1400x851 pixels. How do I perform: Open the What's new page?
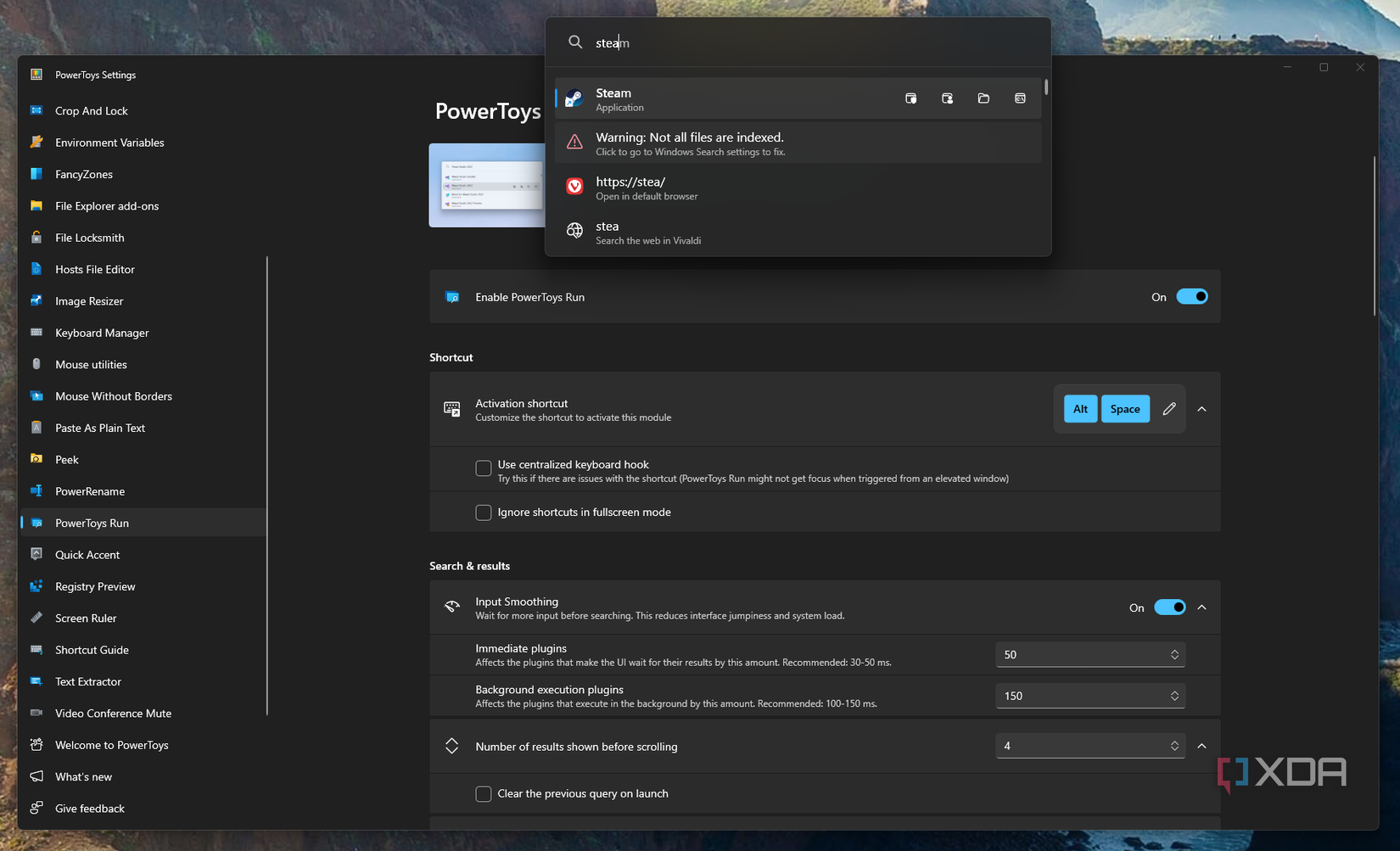(143, 776)
